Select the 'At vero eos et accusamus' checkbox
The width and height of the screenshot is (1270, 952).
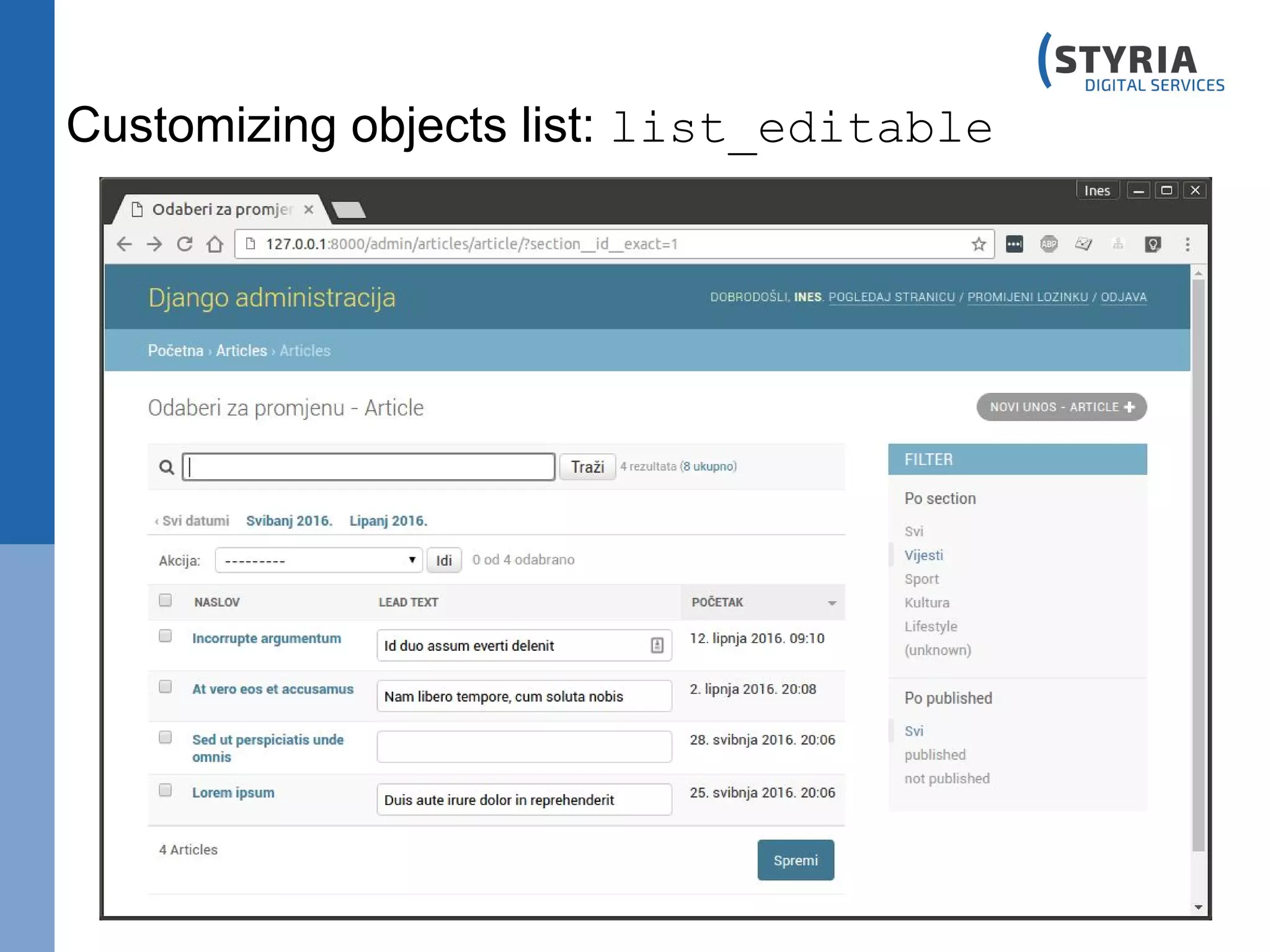tap(165, 687)
